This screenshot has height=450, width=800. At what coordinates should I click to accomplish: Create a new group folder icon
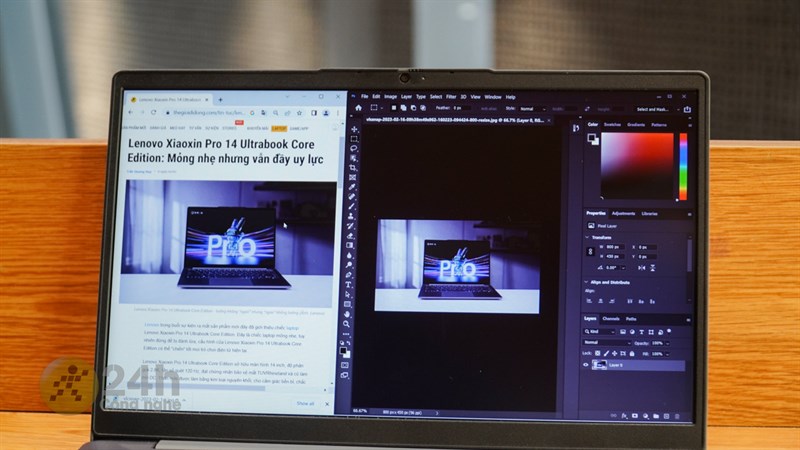(656, 416)
